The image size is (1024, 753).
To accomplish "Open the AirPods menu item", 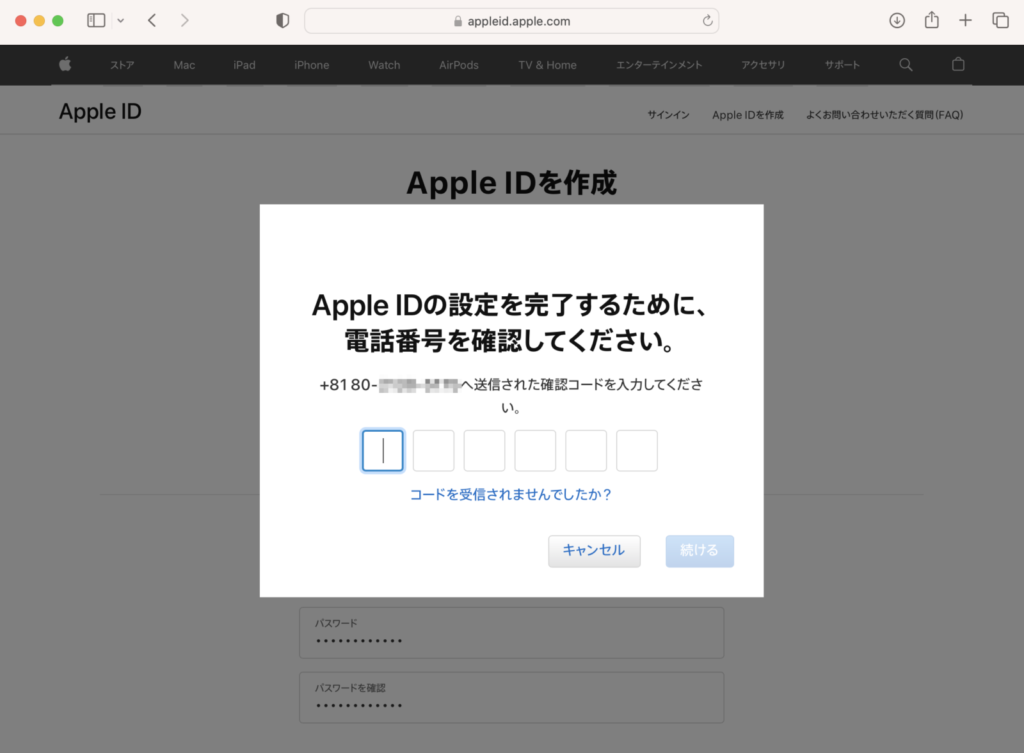I will (x=458, y=65).
